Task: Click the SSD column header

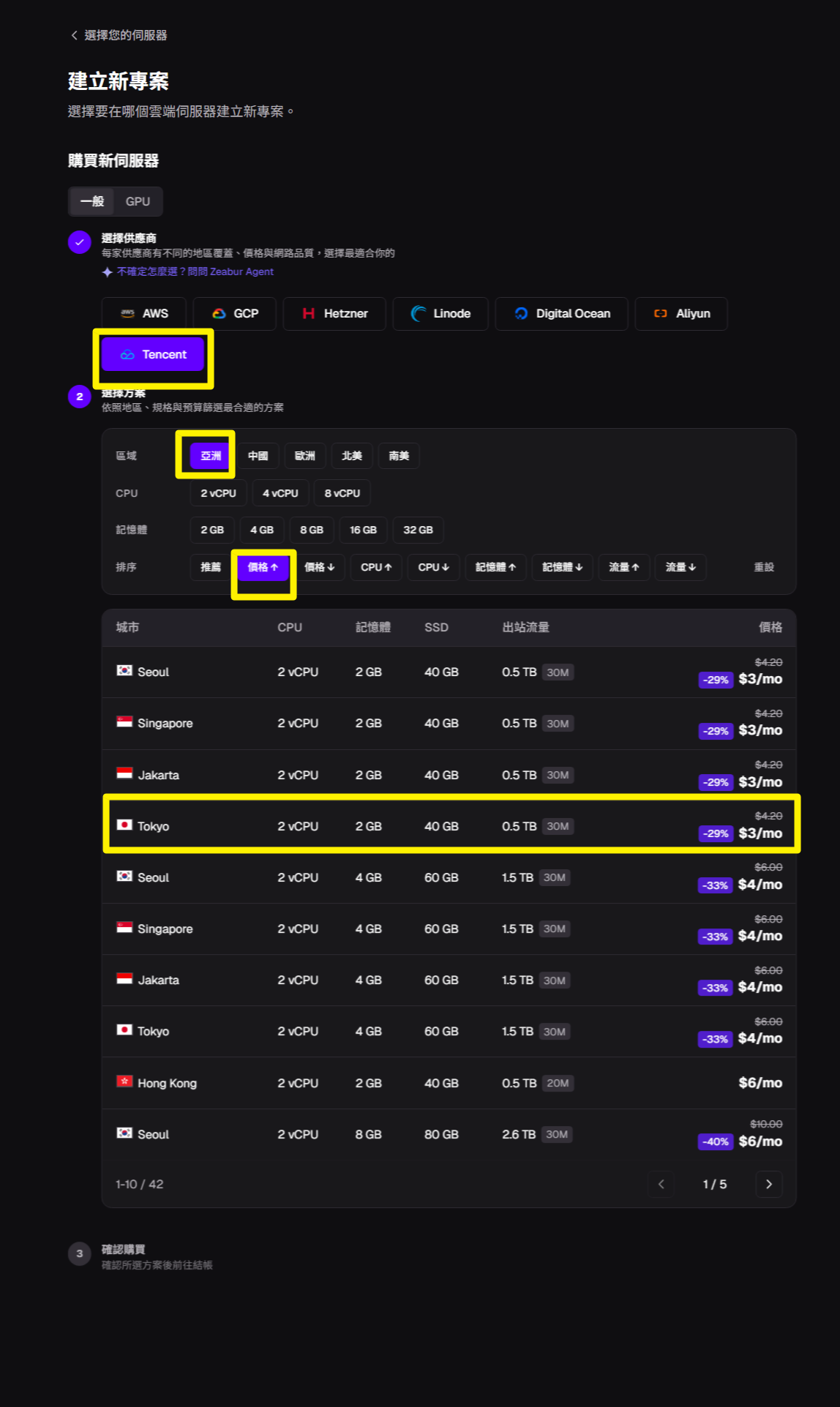Action: pyautogui.click(x=436, y=627)
